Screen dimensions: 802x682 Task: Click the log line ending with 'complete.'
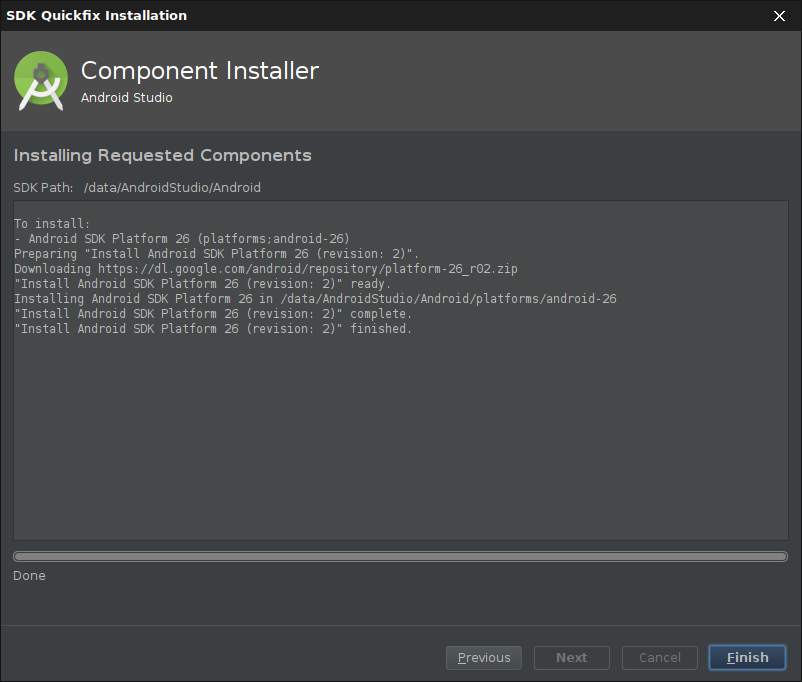coord(213,314)
